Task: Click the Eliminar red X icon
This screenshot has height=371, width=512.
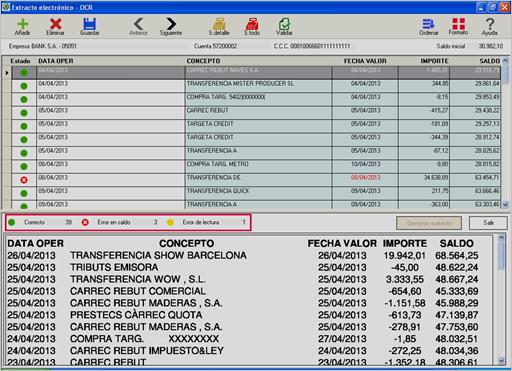Action: pos(55,24)
